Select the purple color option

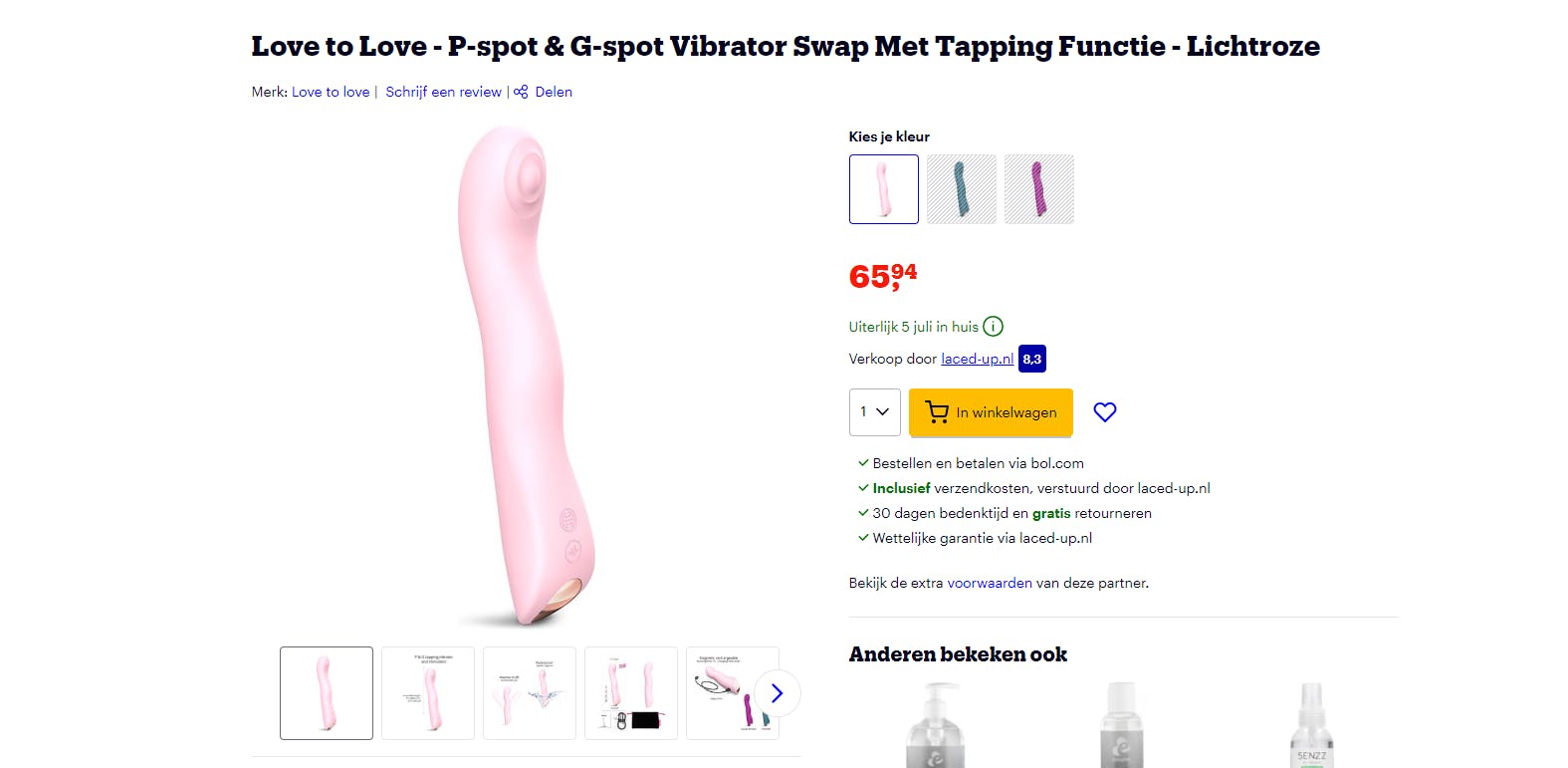pyautogui.click(x=1039, y=189)
